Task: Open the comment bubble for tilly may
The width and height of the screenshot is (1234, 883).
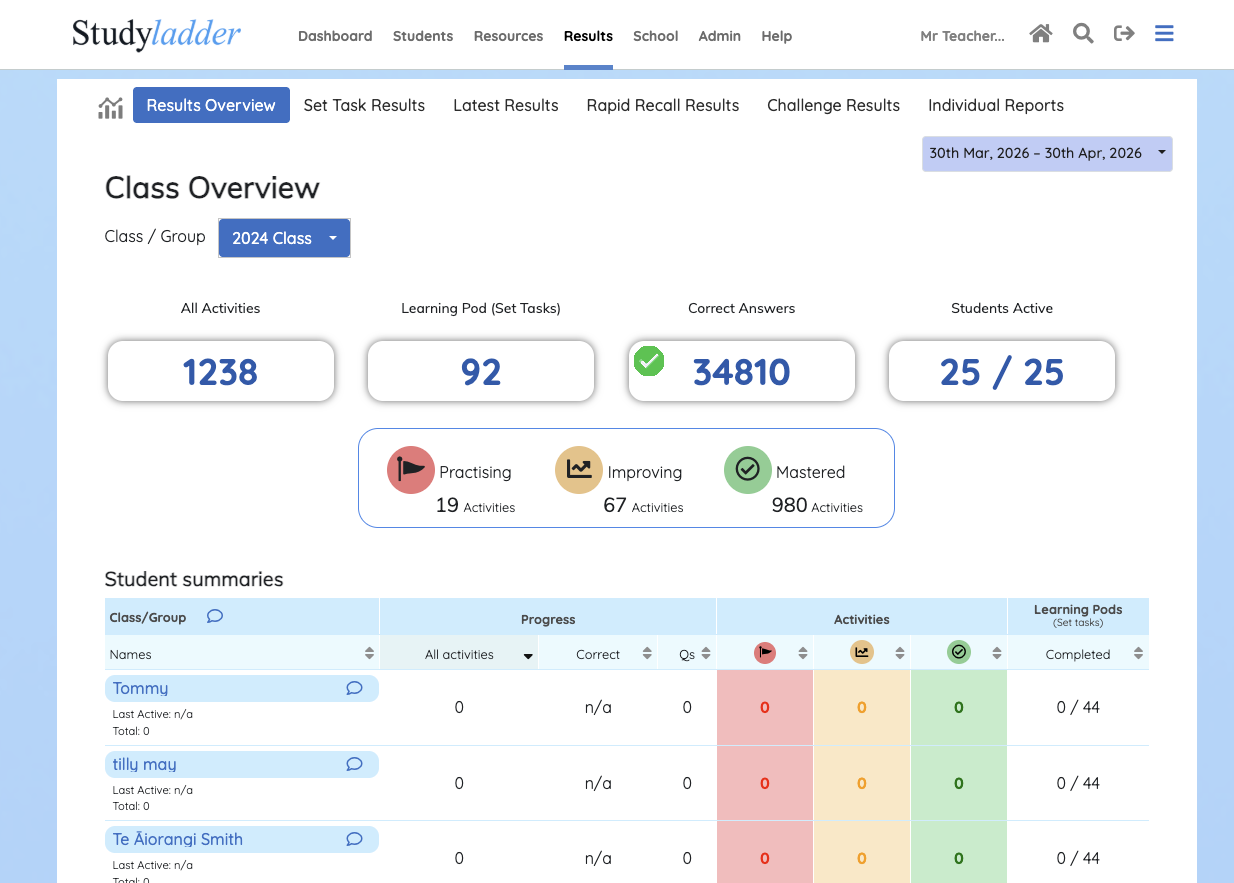Action: point(354,764)
